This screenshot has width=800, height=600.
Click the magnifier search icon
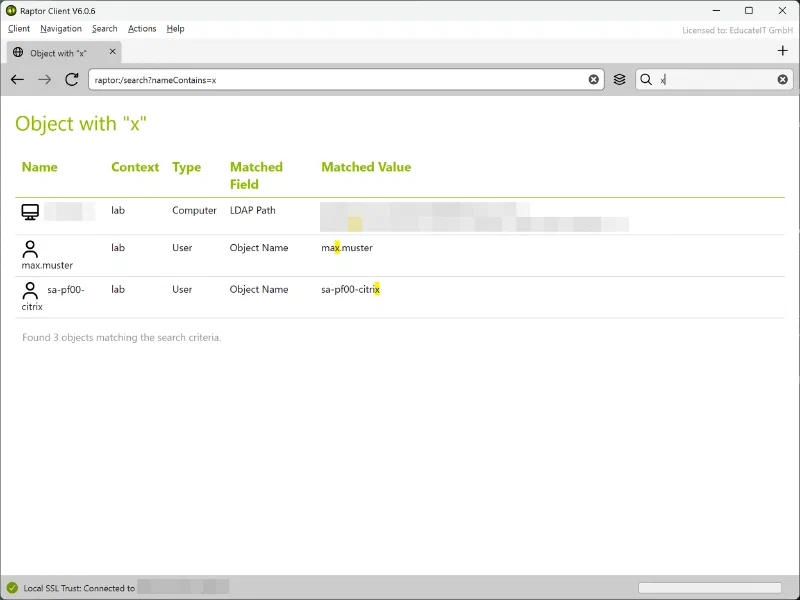[646, 80]
